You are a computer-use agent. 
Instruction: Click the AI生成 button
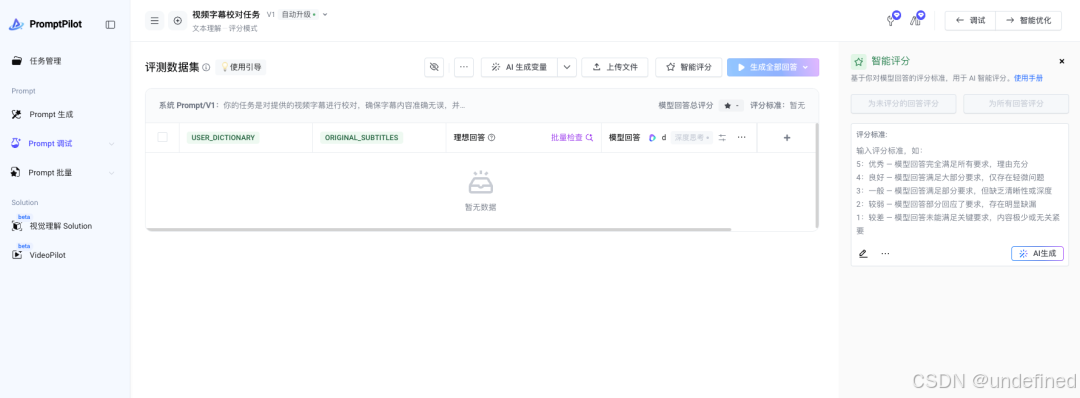click(x=1037, y=253)
